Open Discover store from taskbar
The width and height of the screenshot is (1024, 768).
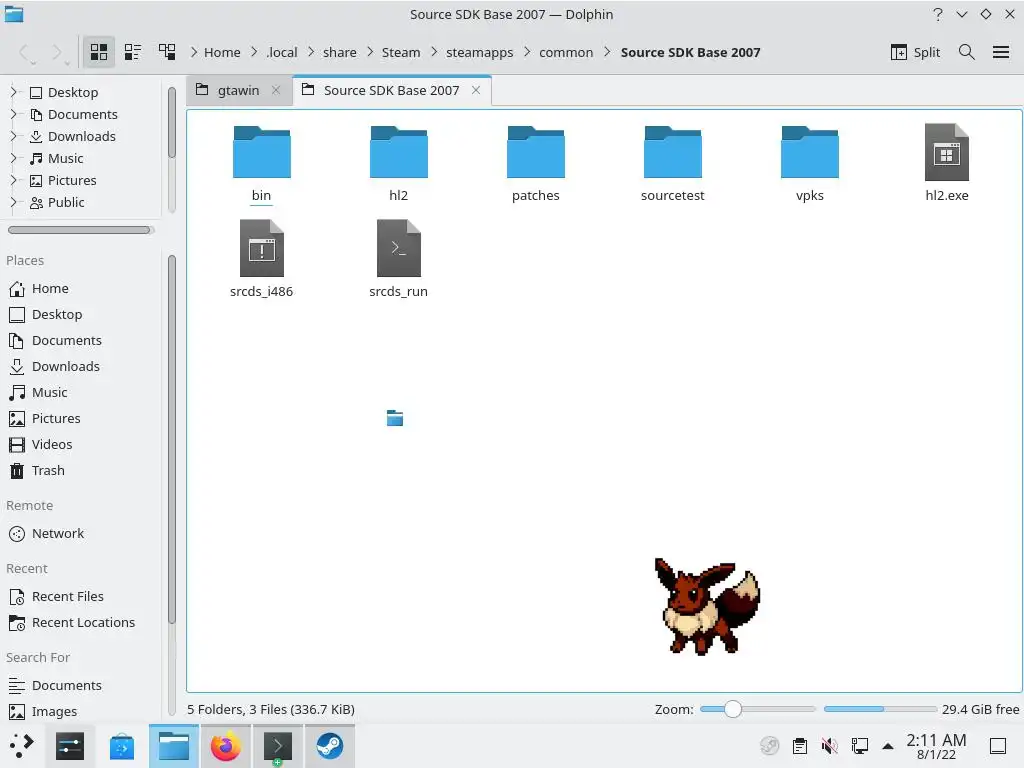pos(121,746)
